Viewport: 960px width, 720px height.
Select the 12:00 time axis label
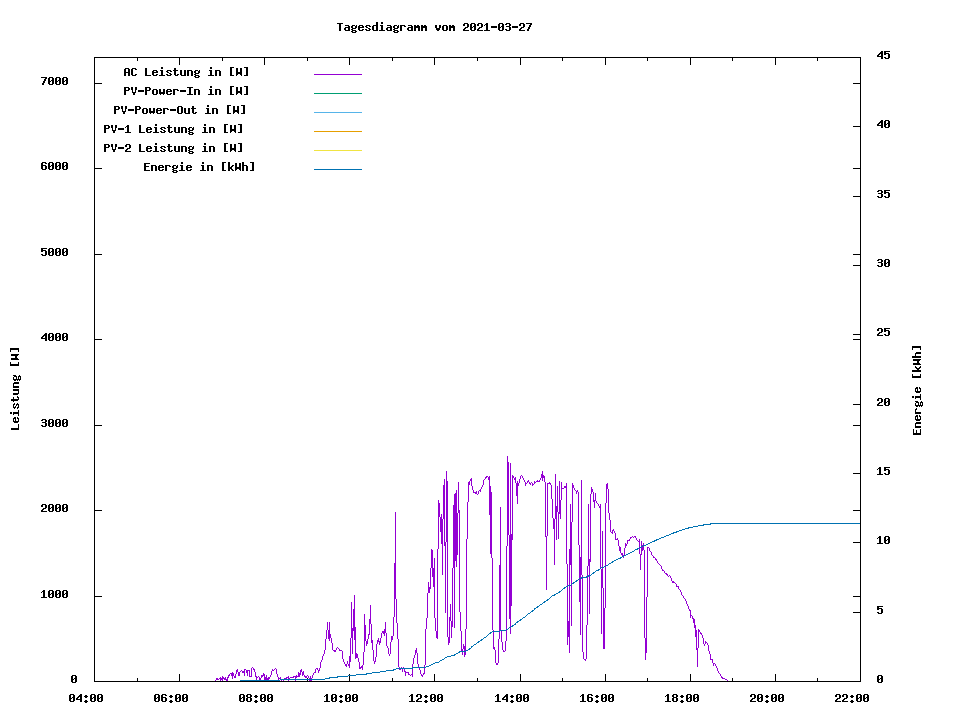(x=426, y=699)
